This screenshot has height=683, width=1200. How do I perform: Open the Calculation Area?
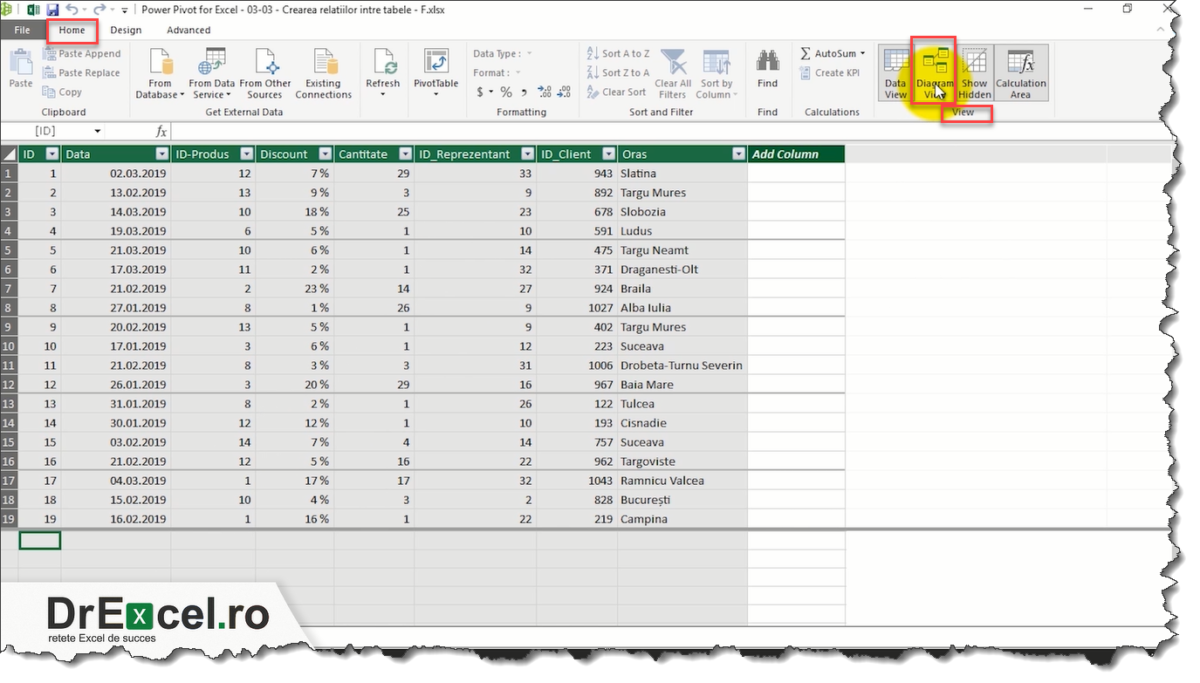[1020, 70]
